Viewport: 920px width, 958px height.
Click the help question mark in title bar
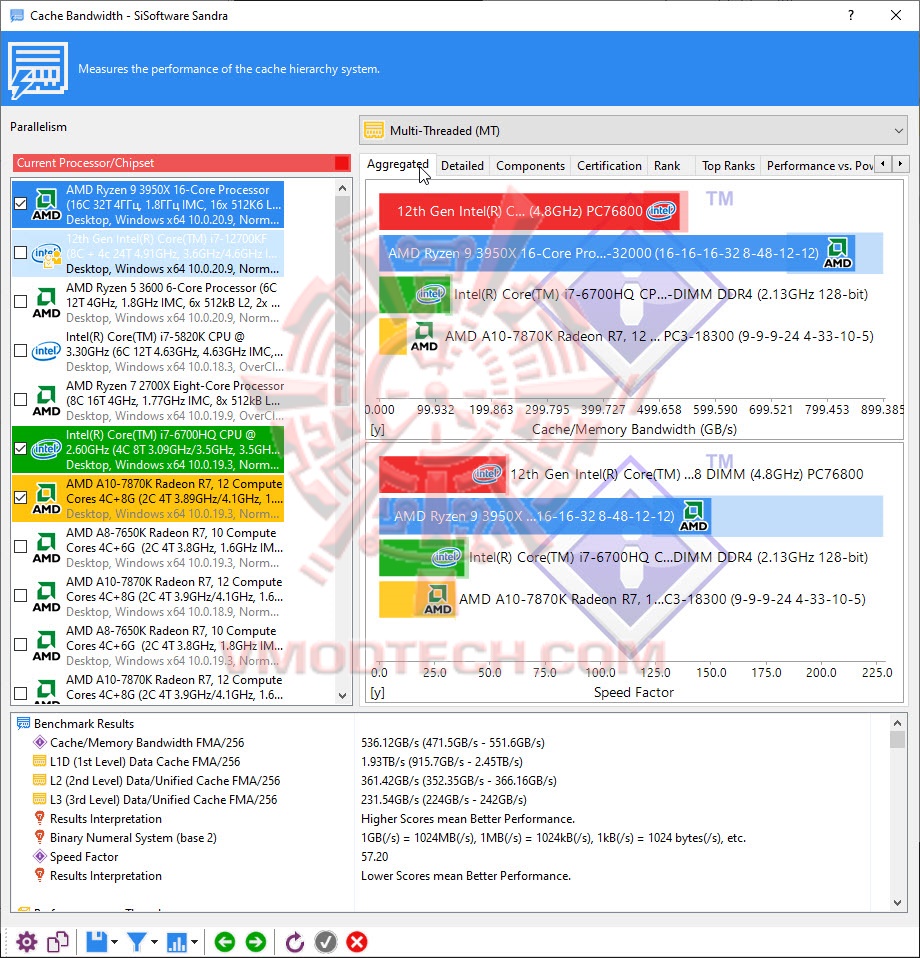click(x=851, y=15)
